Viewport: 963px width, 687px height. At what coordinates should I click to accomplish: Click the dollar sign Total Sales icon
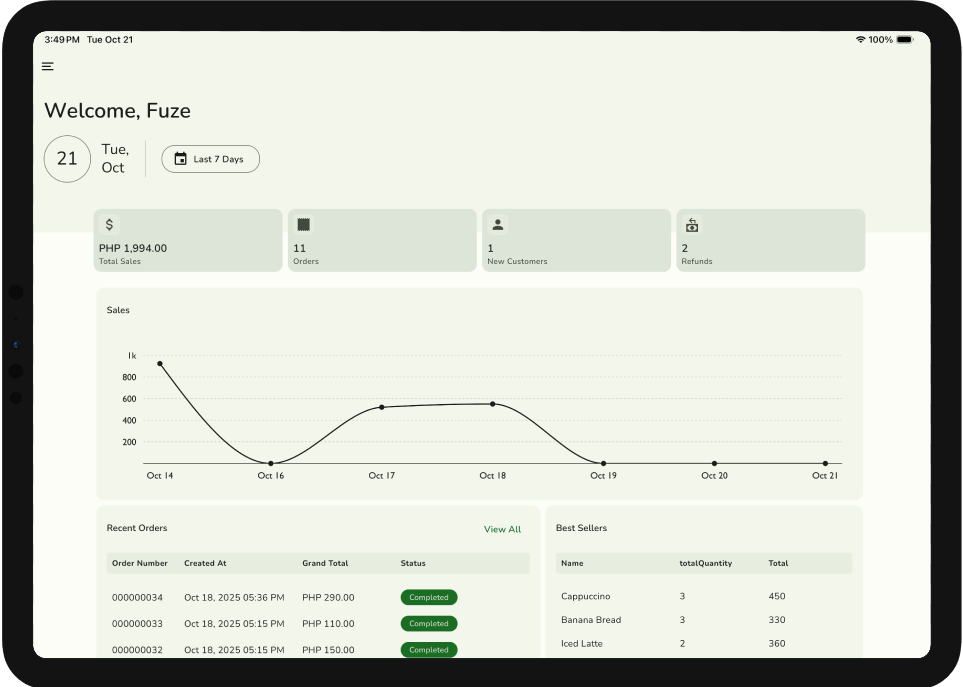[x=110, y=225]
